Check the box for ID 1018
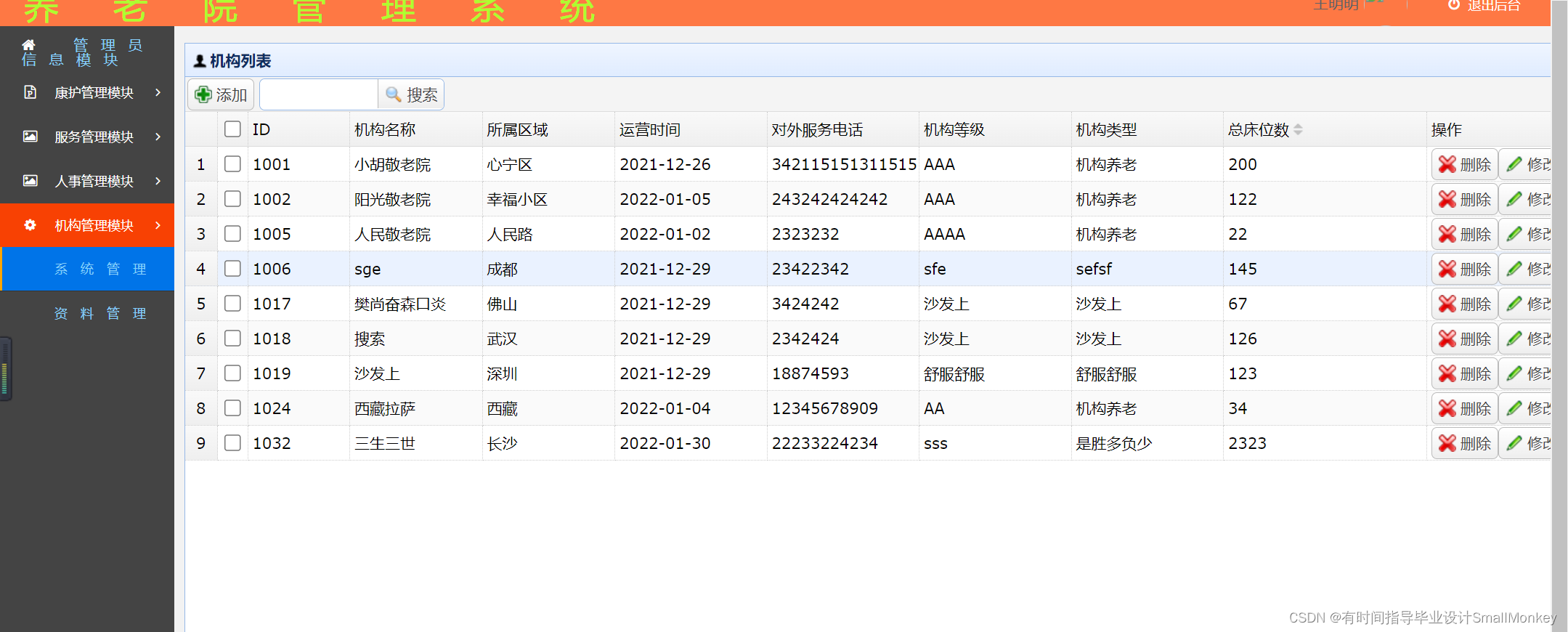This screenshot has height=632, width=1568. pyautogui.click(x=232, y=338)
